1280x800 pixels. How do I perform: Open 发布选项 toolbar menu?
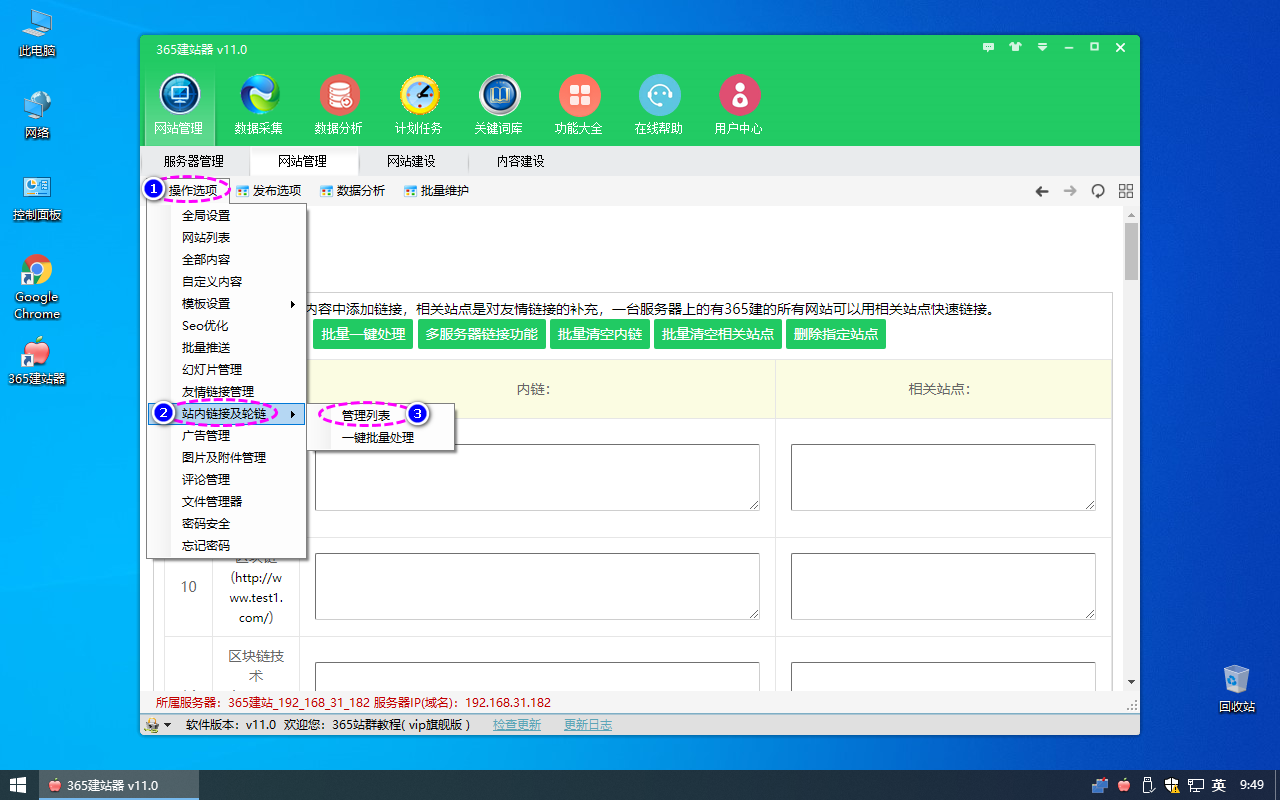(268, 191)
